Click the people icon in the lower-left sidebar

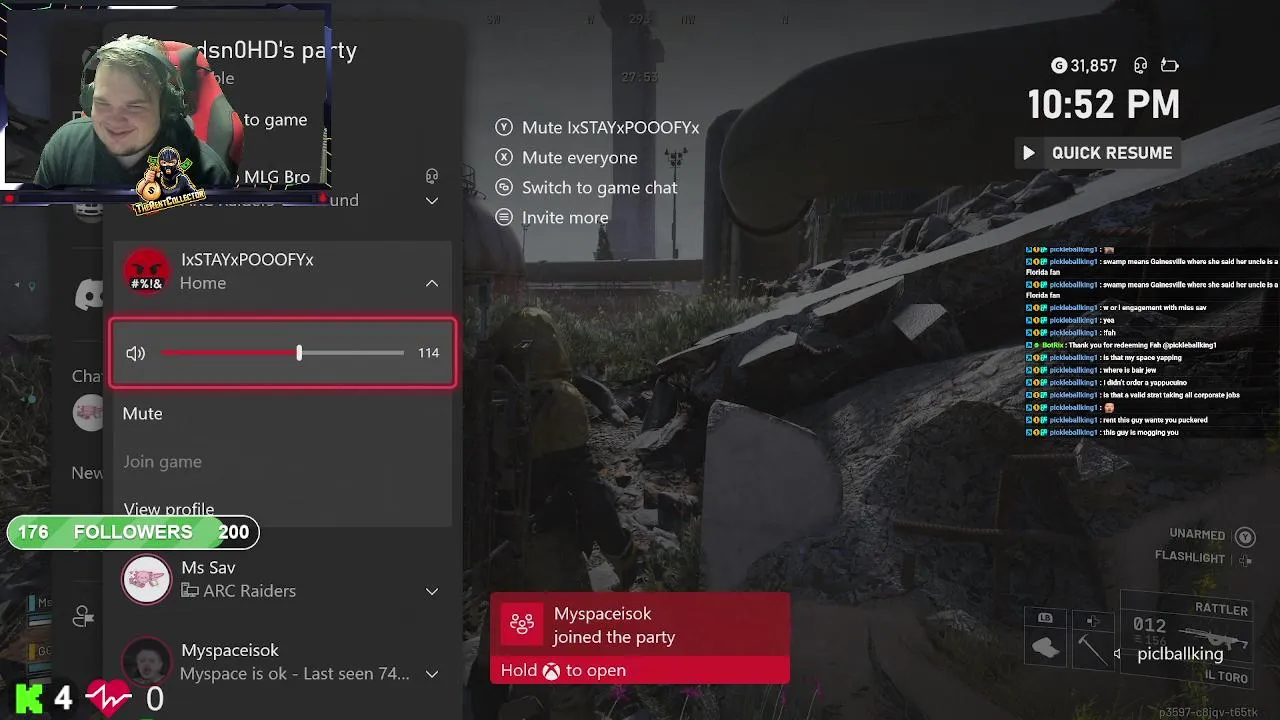point(84,617)
